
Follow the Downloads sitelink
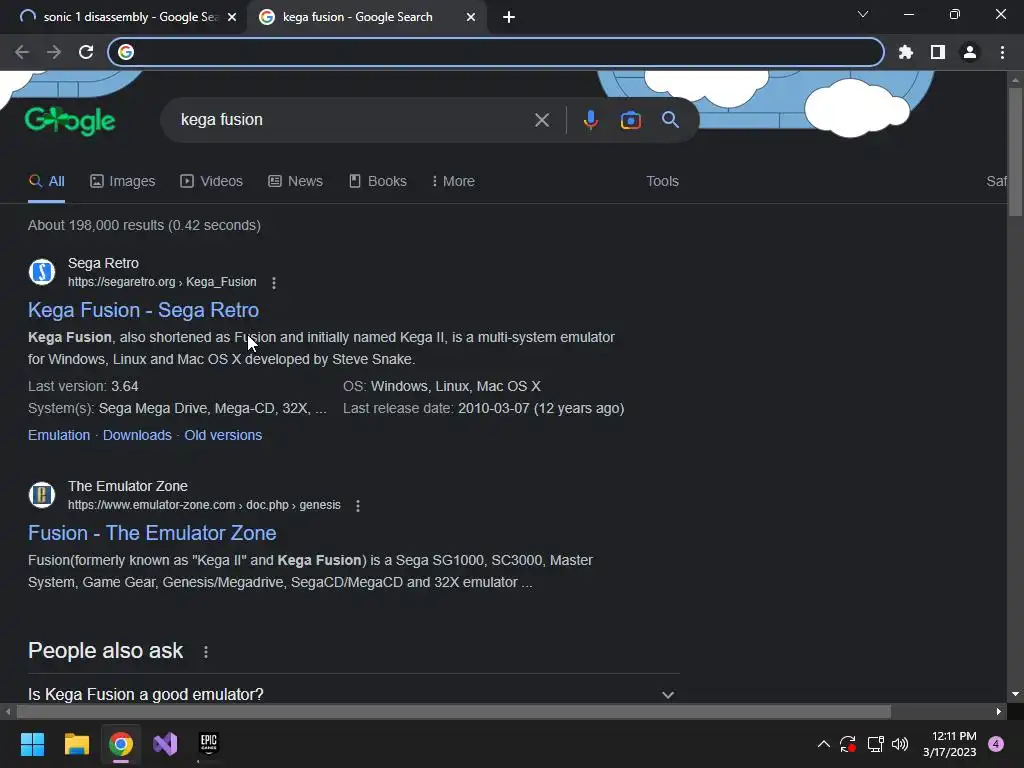[137, 436]
